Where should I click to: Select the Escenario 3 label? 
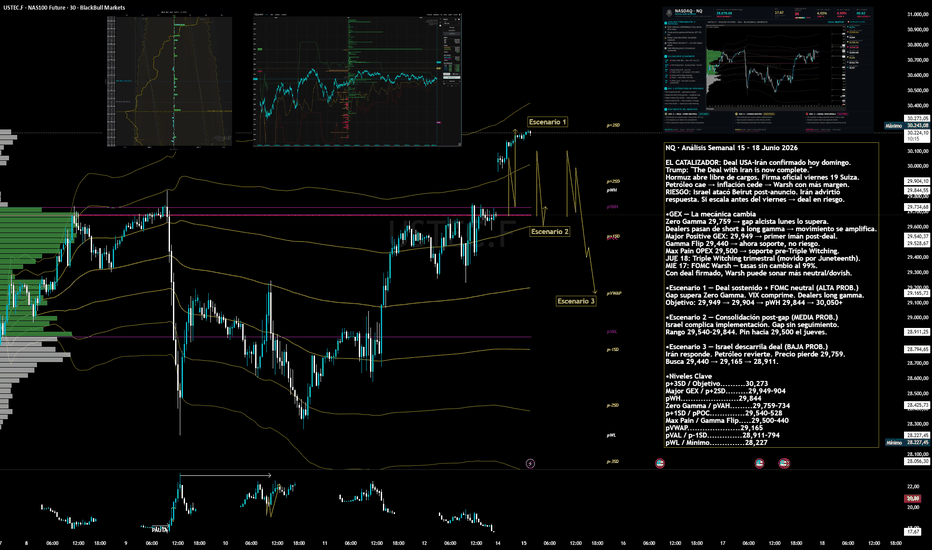(x=576, y=301)
